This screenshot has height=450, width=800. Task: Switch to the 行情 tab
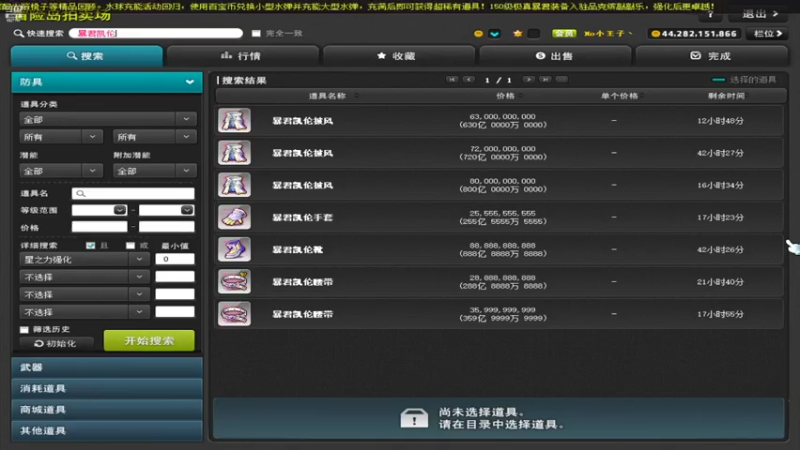[x=243, y=56]
